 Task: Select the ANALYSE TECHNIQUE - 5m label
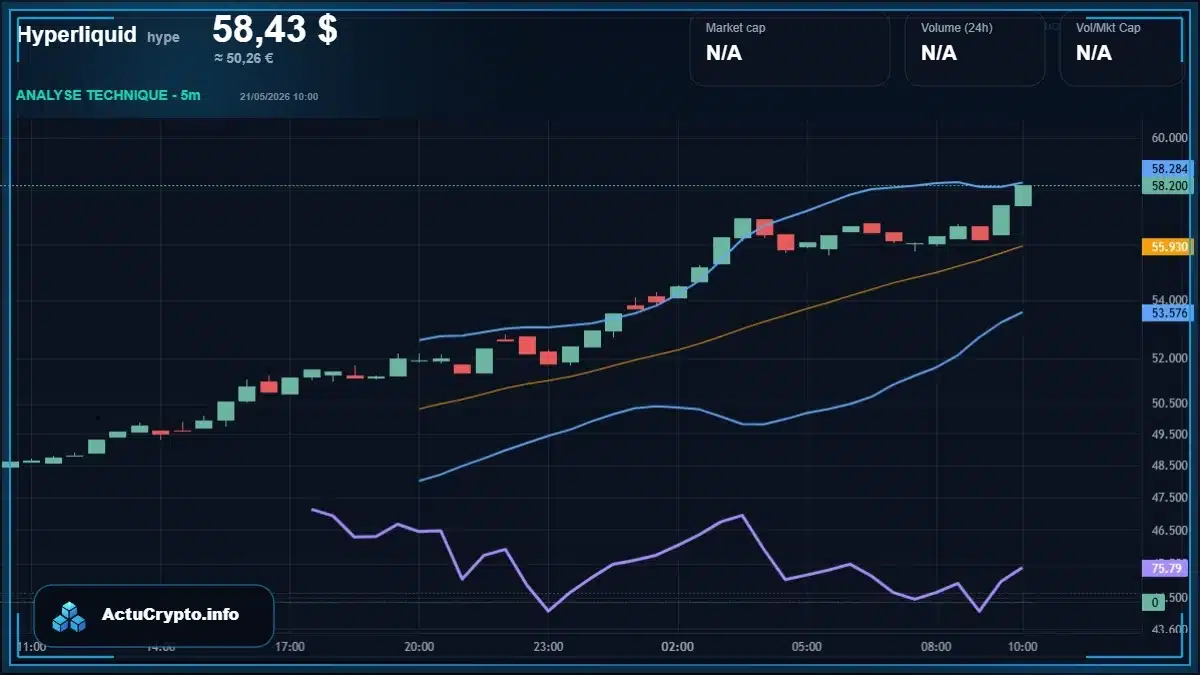click(108, 95)
